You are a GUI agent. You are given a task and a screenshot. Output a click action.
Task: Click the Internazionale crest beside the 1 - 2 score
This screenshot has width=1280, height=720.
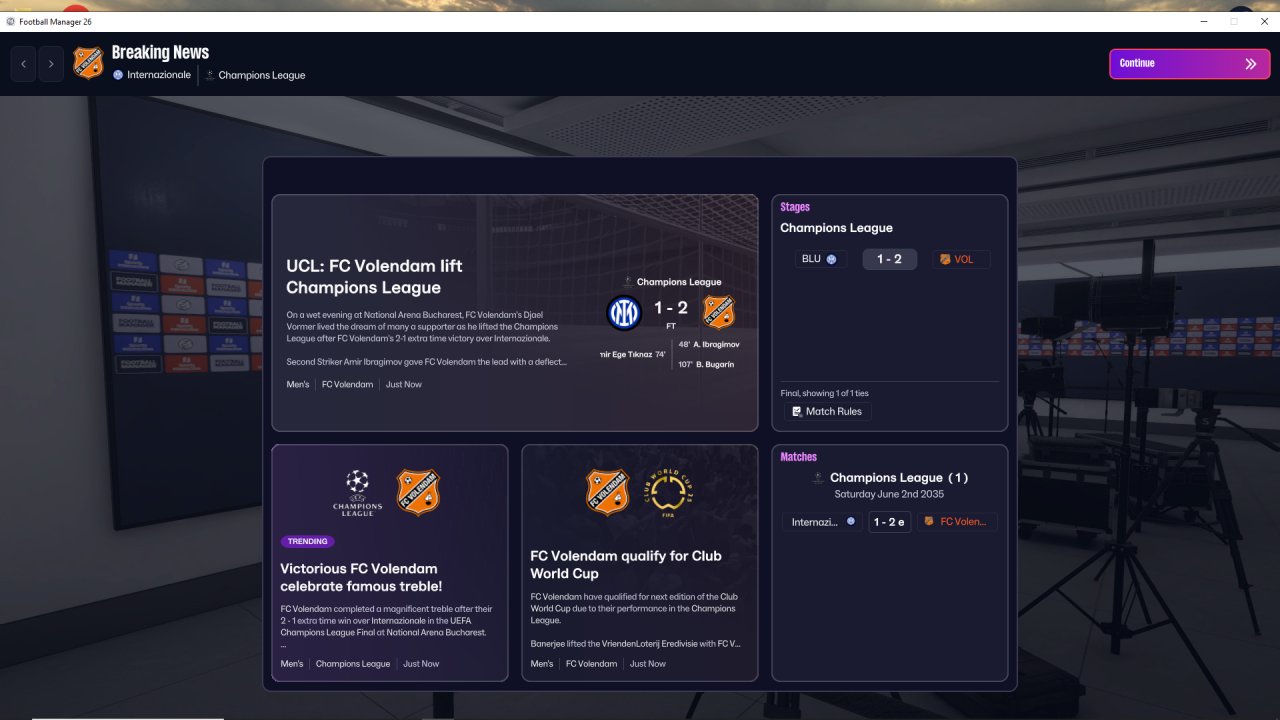pos(624,313)
